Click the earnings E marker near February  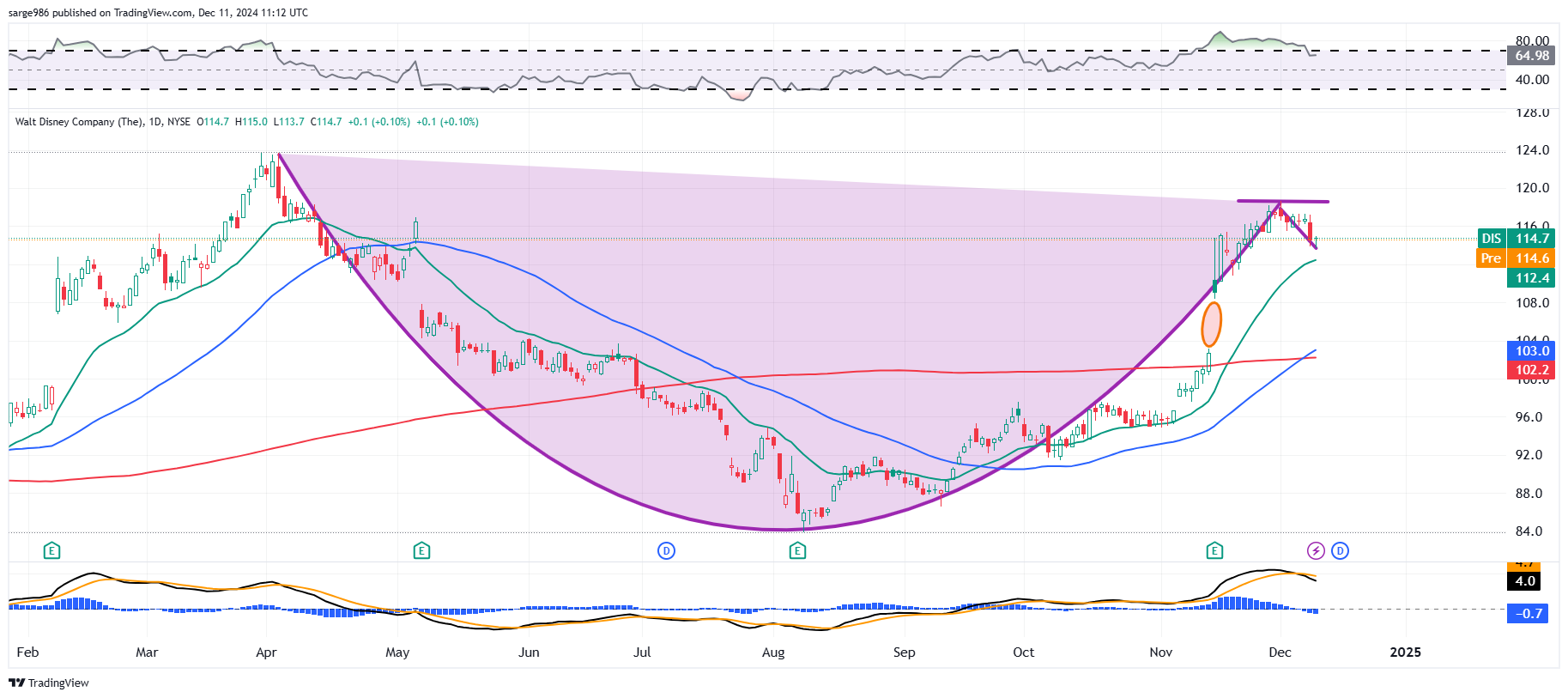pyautogui.click(x=52, y=550)
